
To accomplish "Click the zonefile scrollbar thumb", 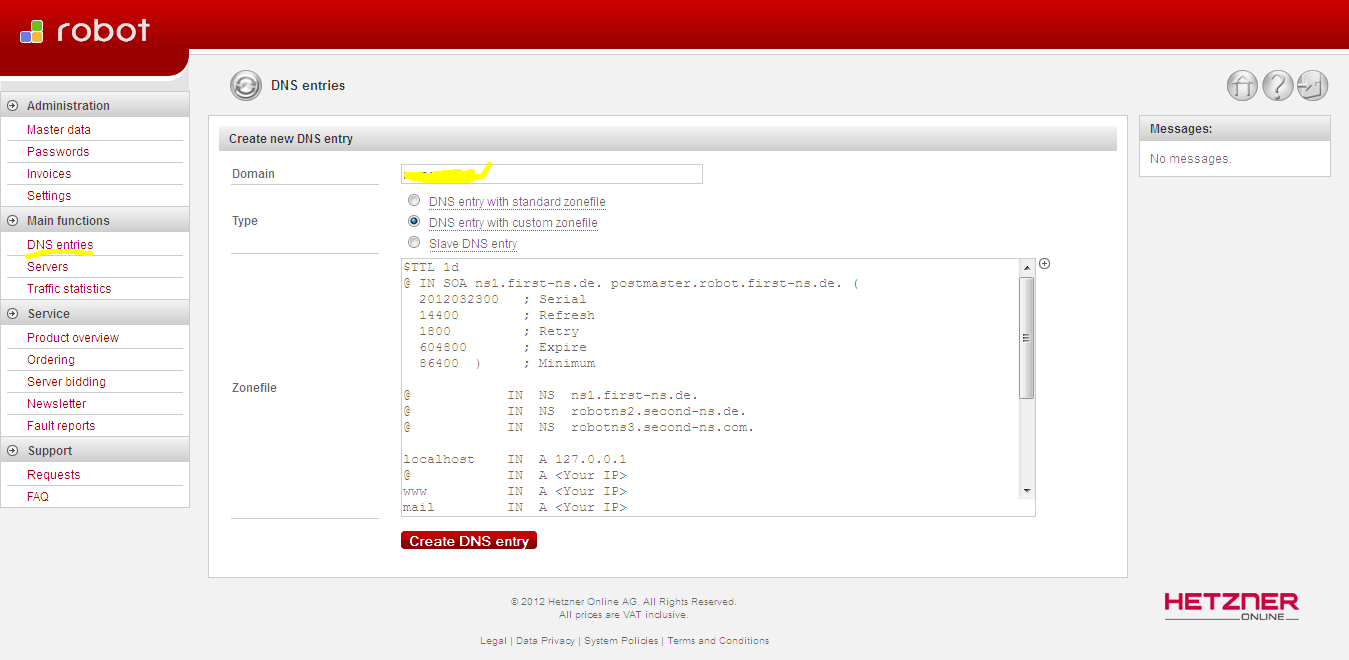I will click(x=1027, y=338).
